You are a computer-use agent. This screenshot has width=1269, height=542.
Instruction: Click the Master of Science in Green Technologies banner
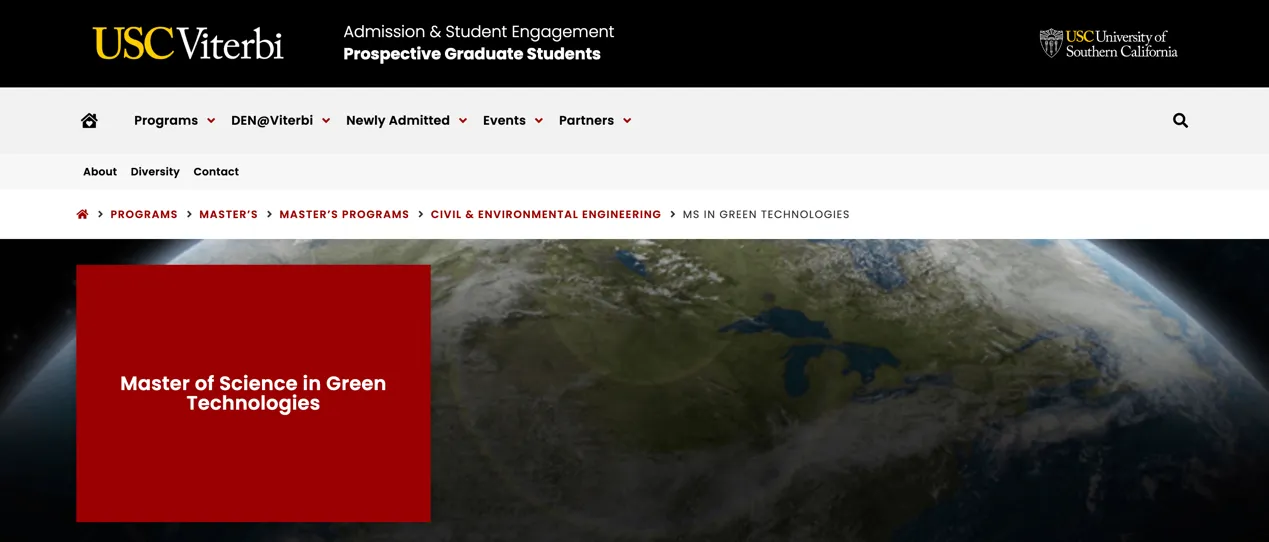(x=253, y=393)
